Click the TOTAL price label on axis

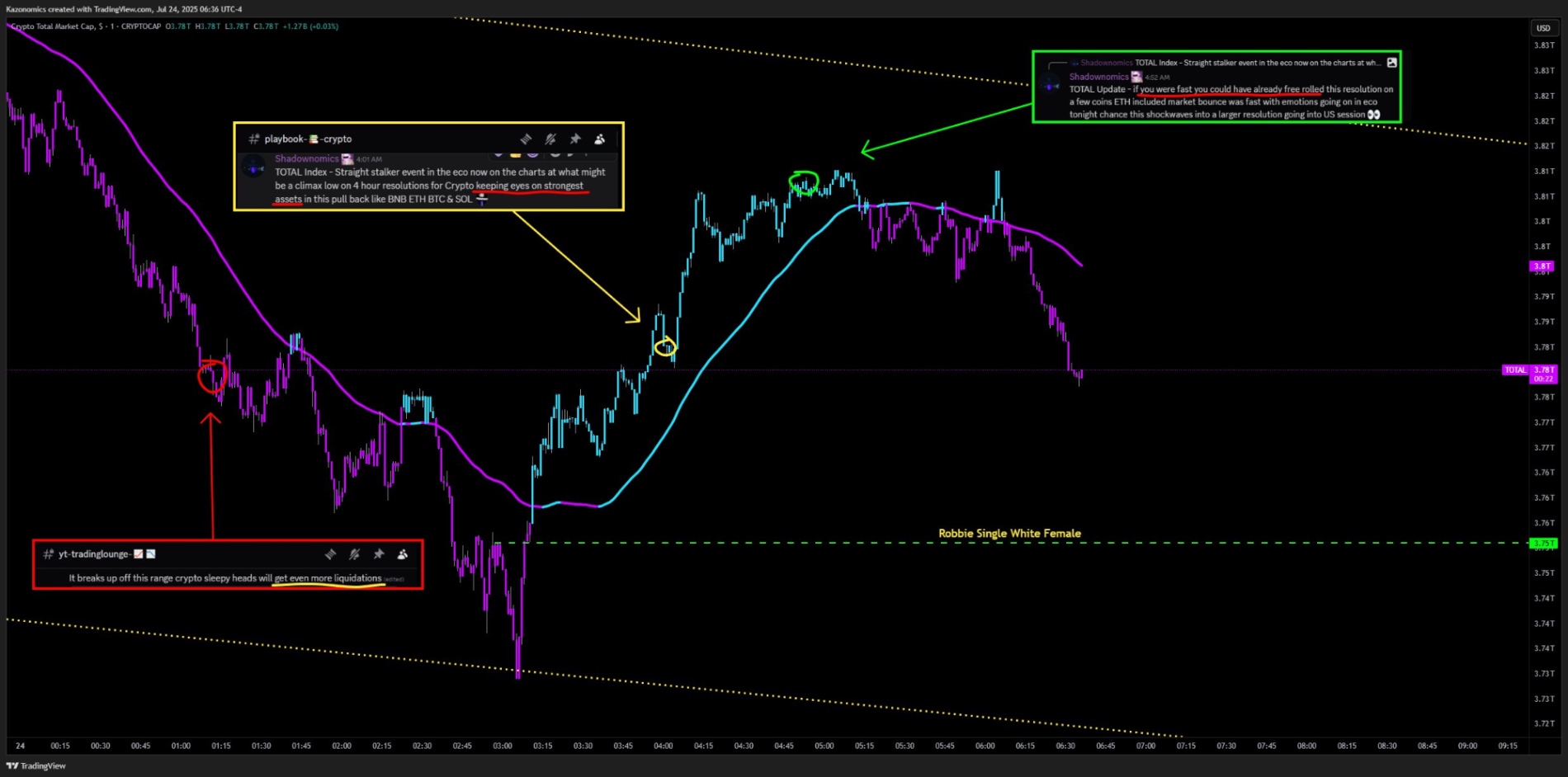pos(1515,370)
